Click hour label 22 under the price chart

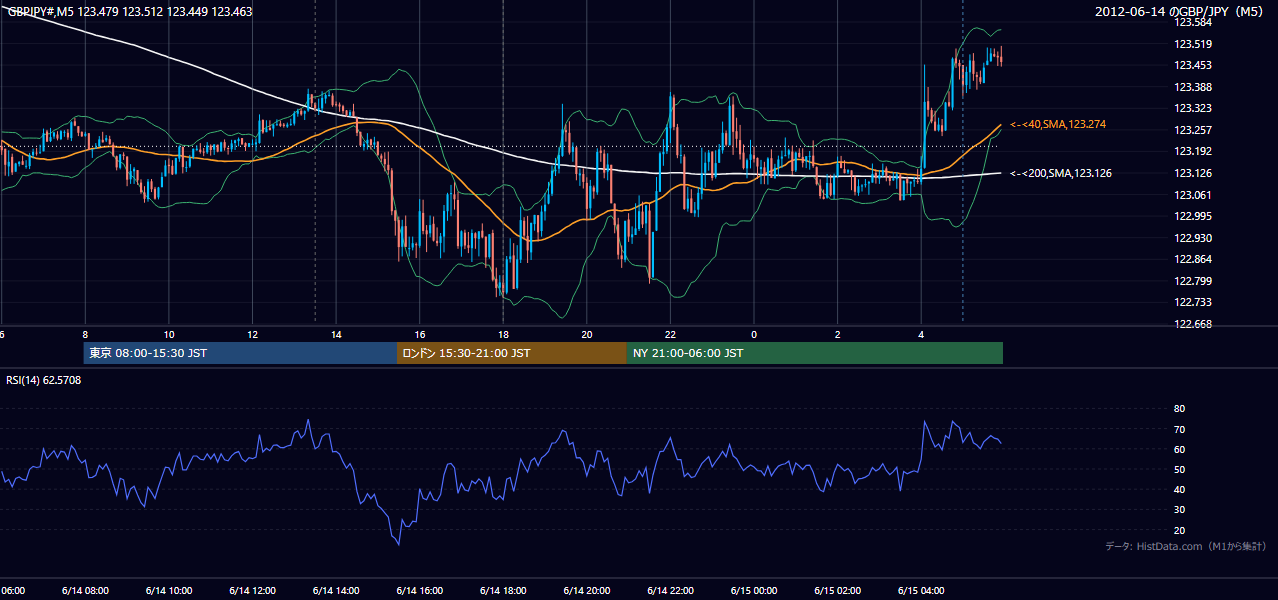click(x=671, y=335)
